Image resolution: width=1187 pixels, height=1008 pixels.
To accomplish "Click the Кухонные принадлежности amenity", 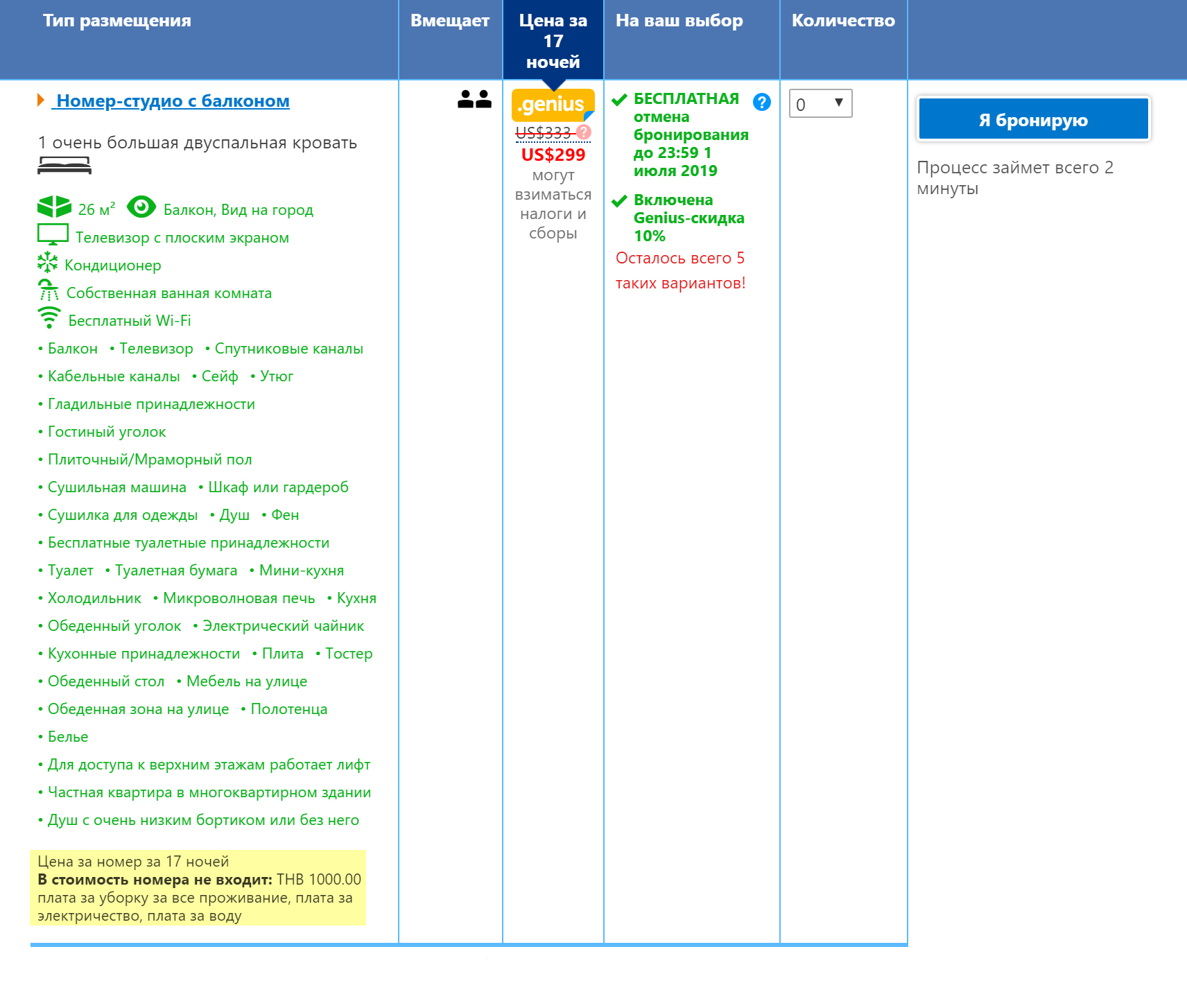I will click(144, 653).
